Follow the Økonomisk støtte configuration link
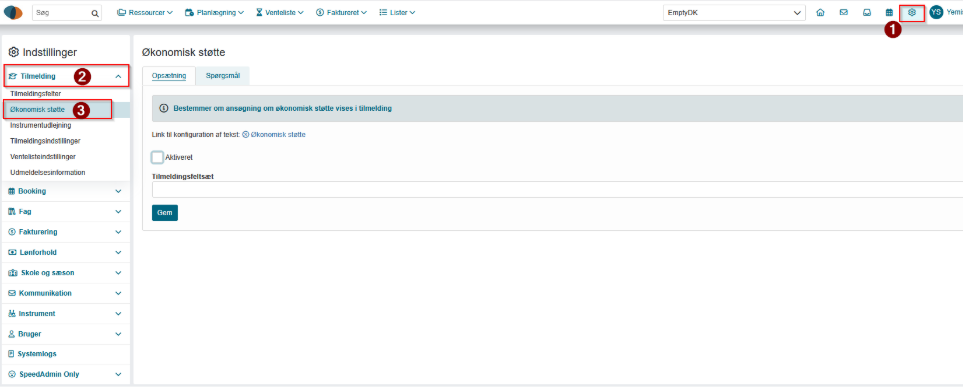The height and width of the screenshot is (387, 963). [274, 134]
